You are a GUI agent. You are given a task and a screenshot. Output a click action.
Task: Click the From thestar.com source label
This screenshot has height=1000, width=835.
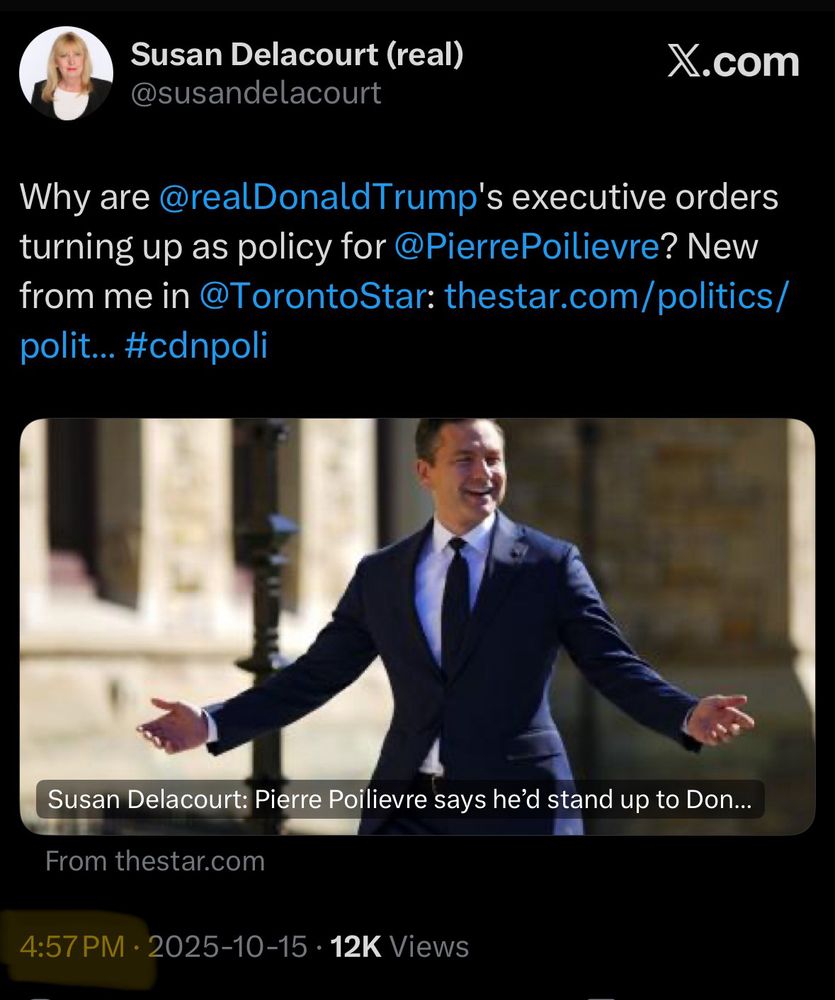[x=155, y=861]
